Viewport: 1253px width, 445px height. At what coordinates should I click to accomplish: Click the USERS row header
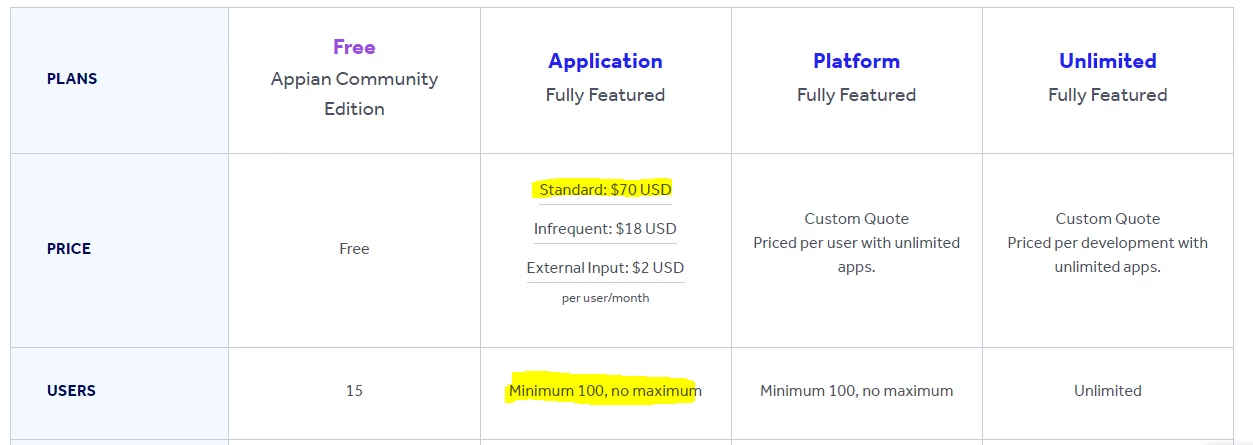[x=71, y=391]
